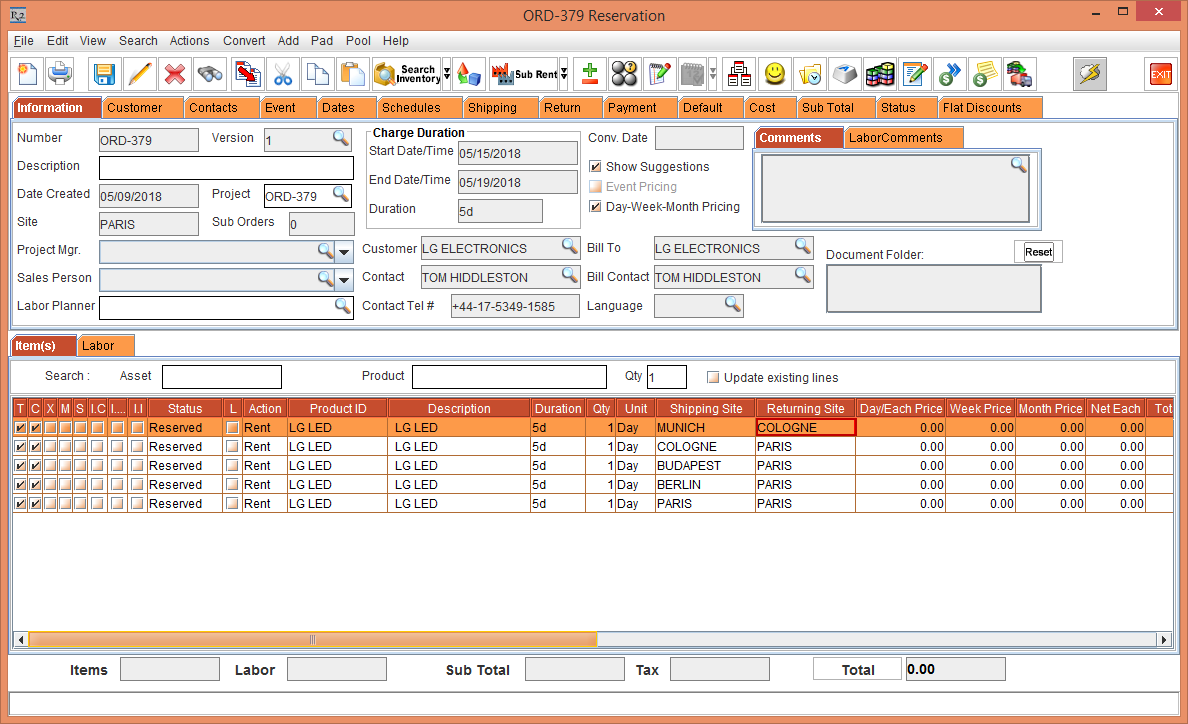1188x724 pixels.
Task: Click the red EXIT icon
Action: coord(1160,74)
